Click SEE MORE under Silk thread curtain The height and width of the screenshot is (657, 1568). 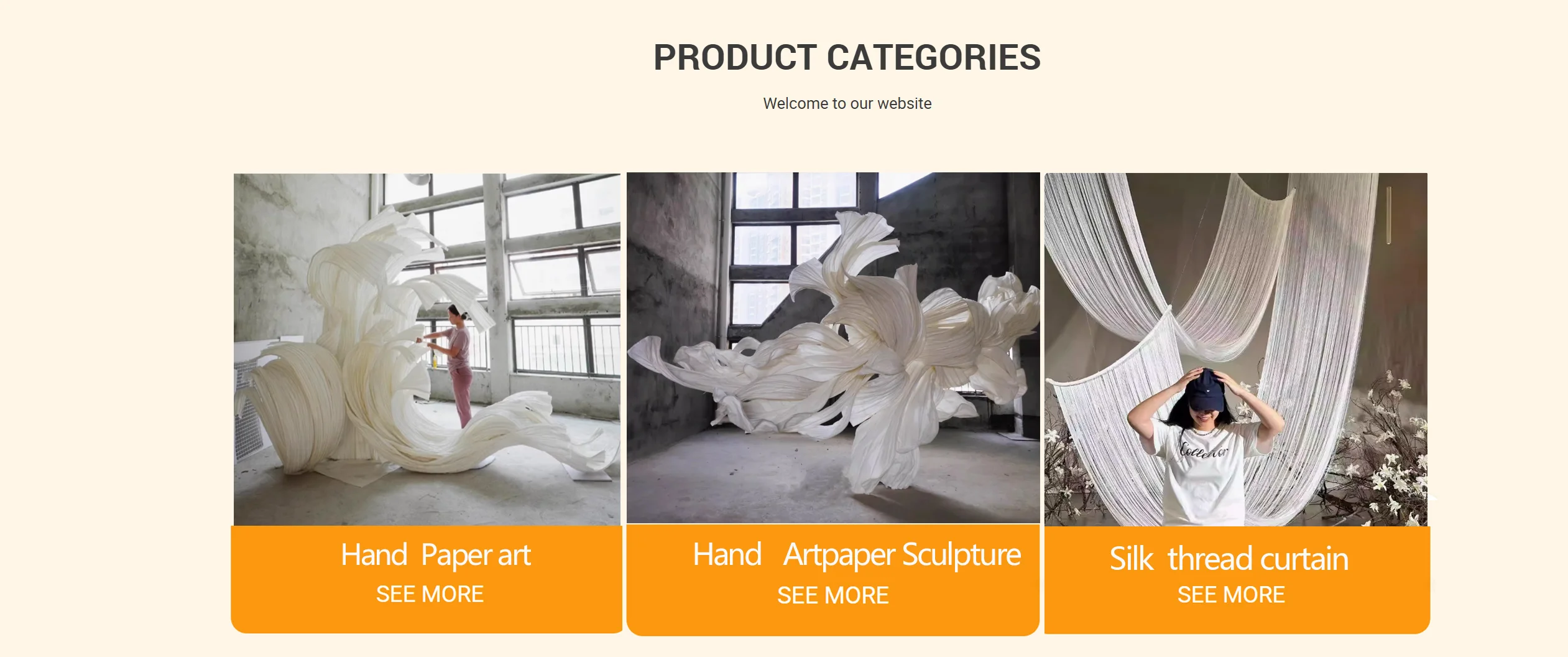(1231, 595)
